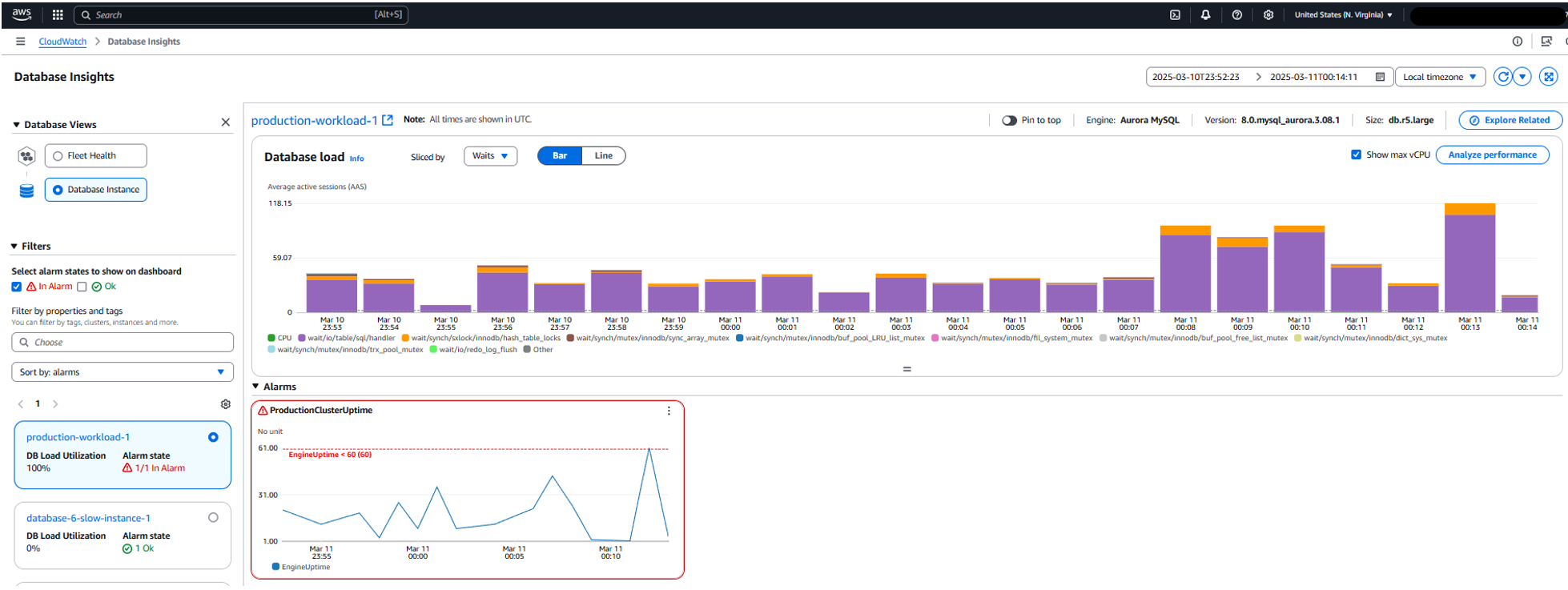Toggle the Pin to top switch

point(1009,120)
